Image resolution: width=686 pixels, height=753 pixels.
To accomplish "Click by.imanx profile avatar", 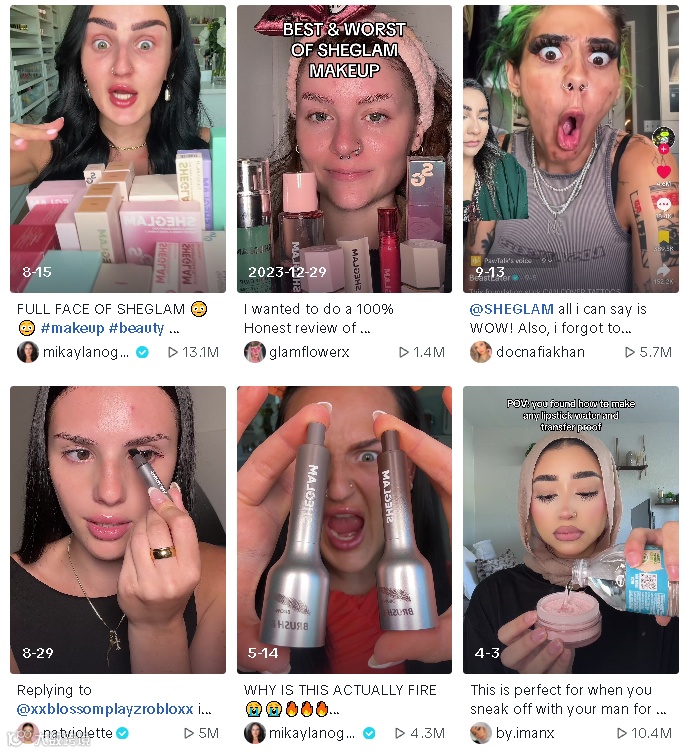I will tap(481, 733).
